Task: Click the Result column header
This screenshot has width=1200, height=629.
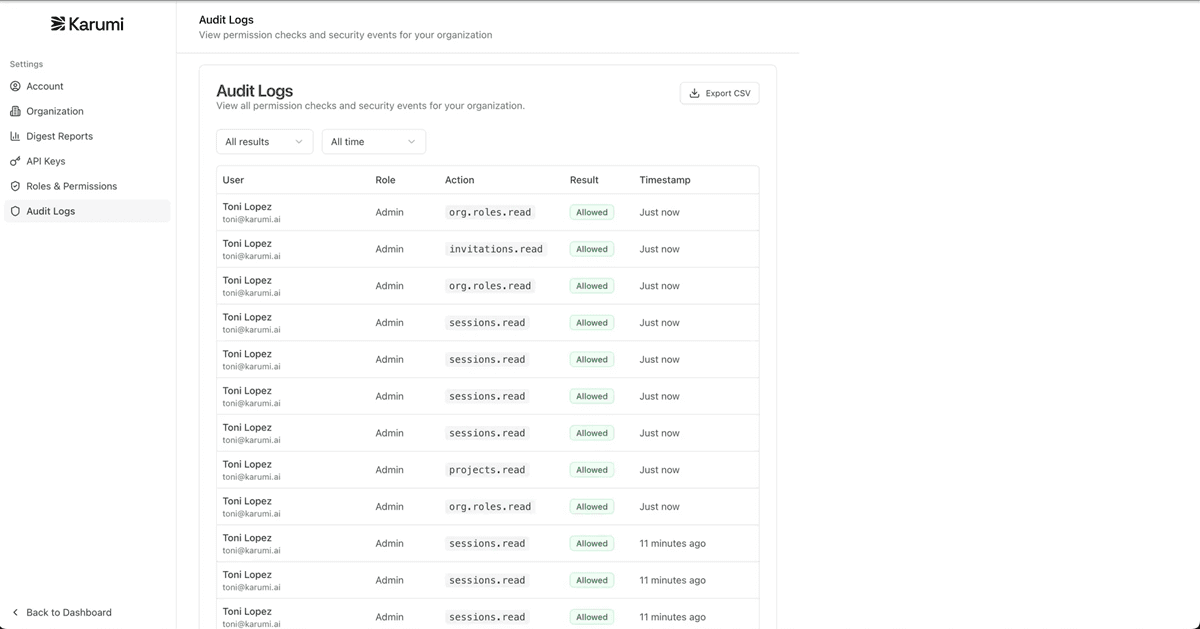Action: [584, 180]
